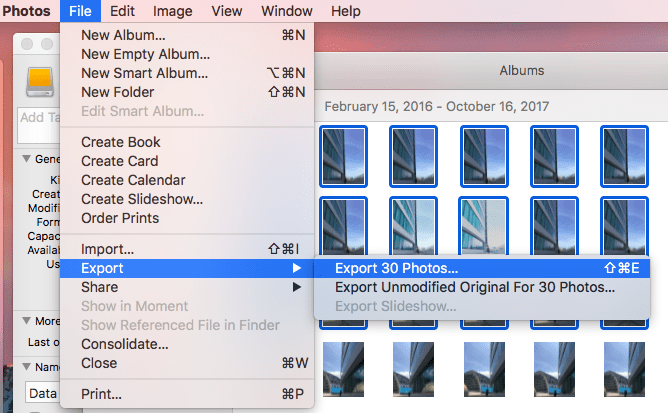Screen dimensions: 668x413
Task: Collapse the More Info disclosure triangle
Action: pos(26,321)
